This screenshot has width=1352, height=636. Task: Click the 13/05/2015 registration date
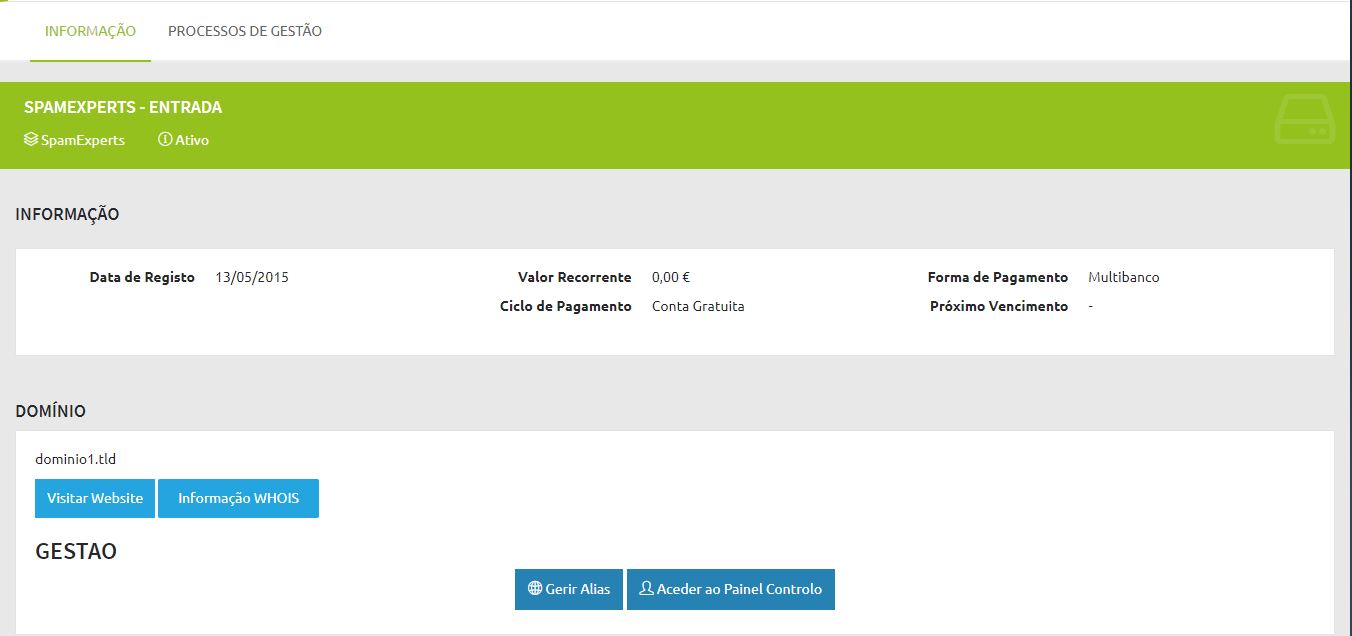point(252,277)
